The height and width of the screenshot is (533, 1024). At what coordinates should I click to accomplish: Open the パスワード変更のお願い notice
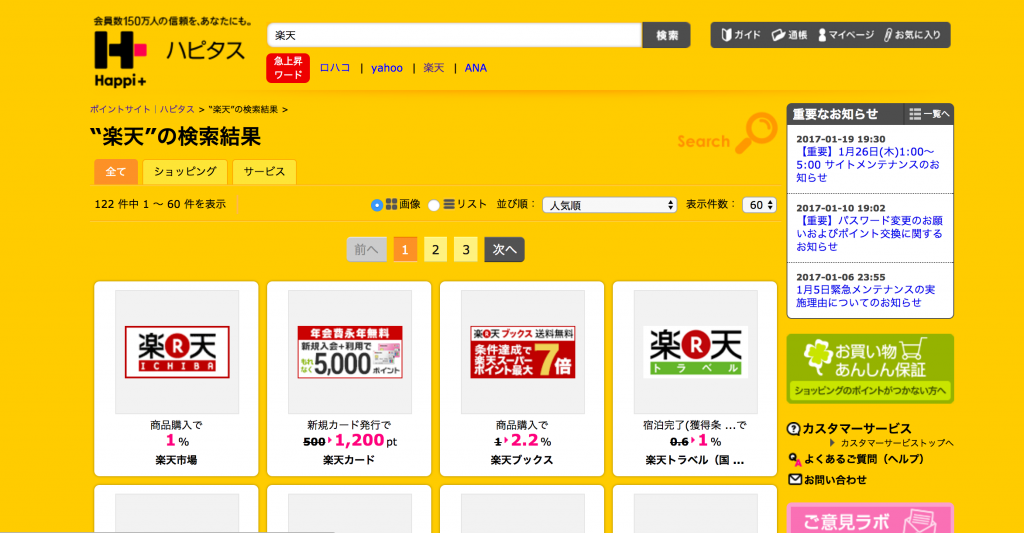click(869, 234)
